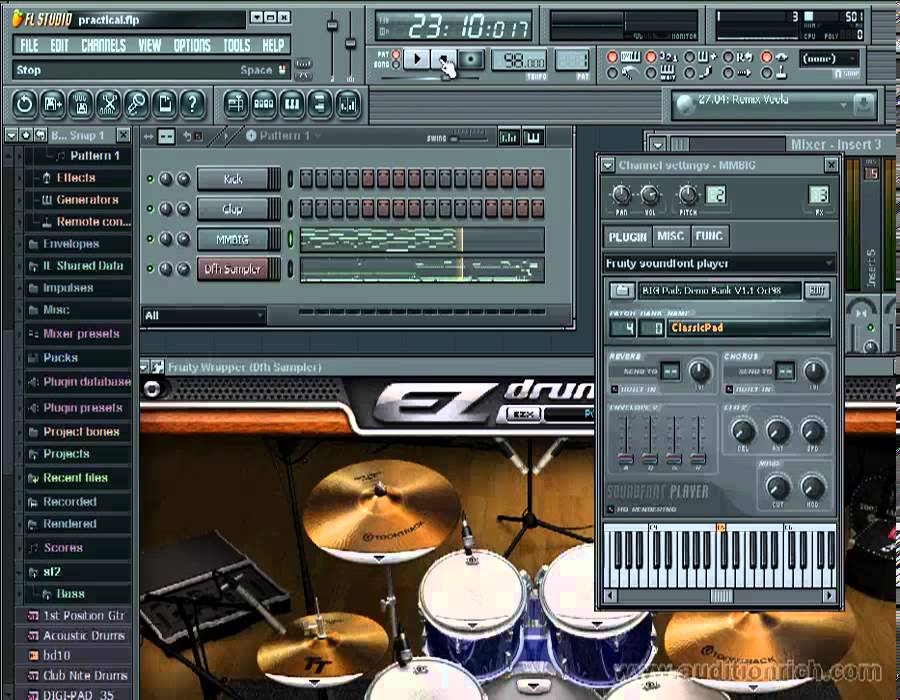This screenshot has height=700, width=900.
Task: Click the Dfh Sampler channel button
Action: click(x=233, y=269)
